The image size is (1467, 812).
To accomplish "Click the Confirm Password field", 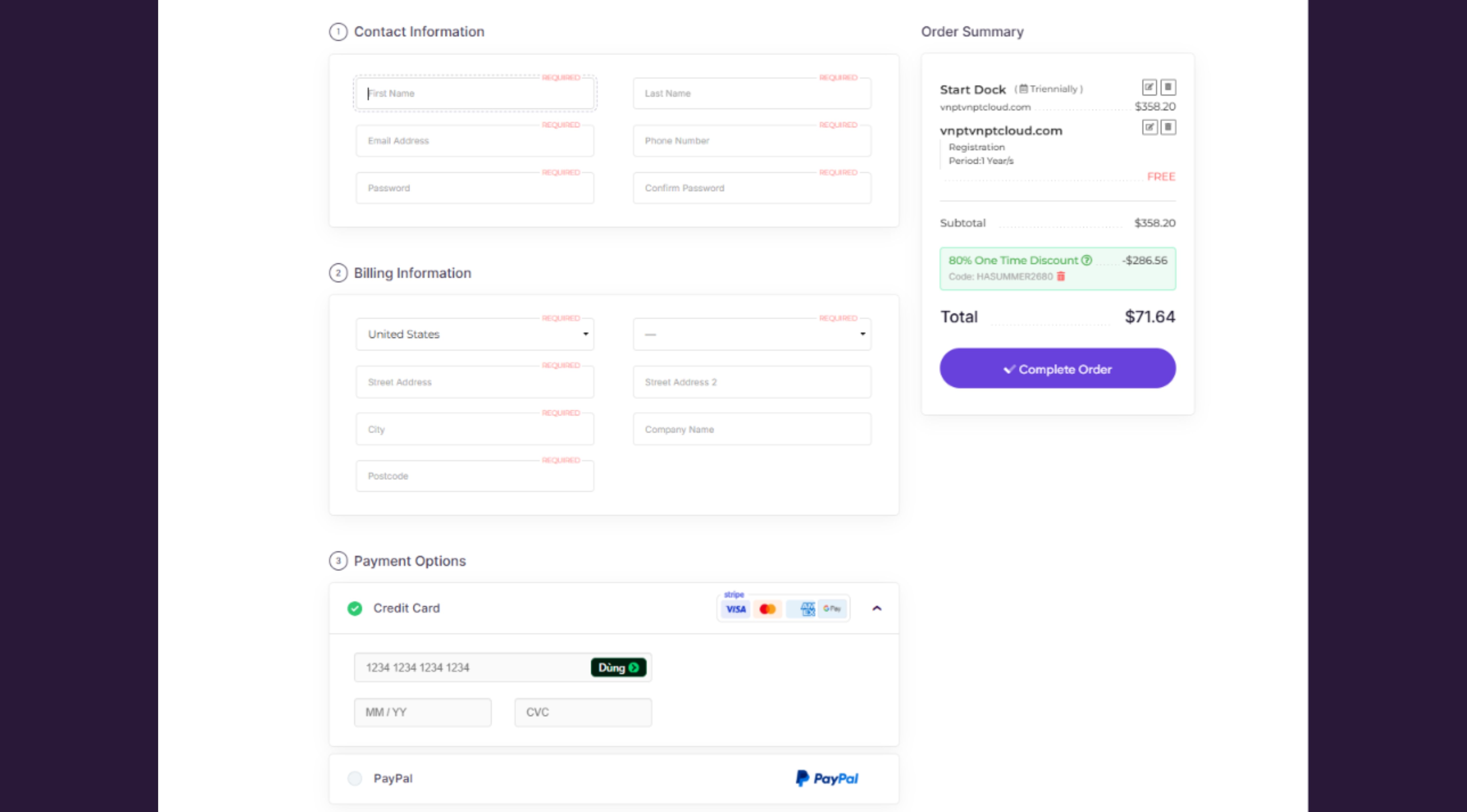I will [752, 188].
